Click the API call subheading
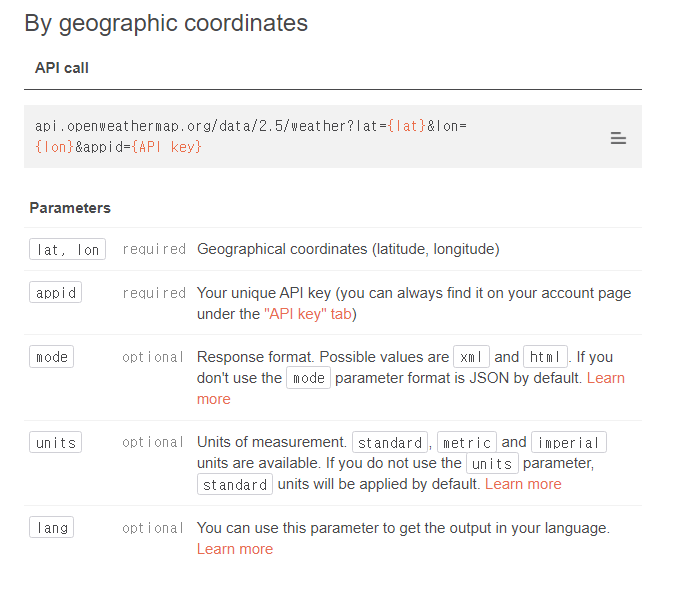The height and width of the screenshot is (593, 679). [62, 68]
